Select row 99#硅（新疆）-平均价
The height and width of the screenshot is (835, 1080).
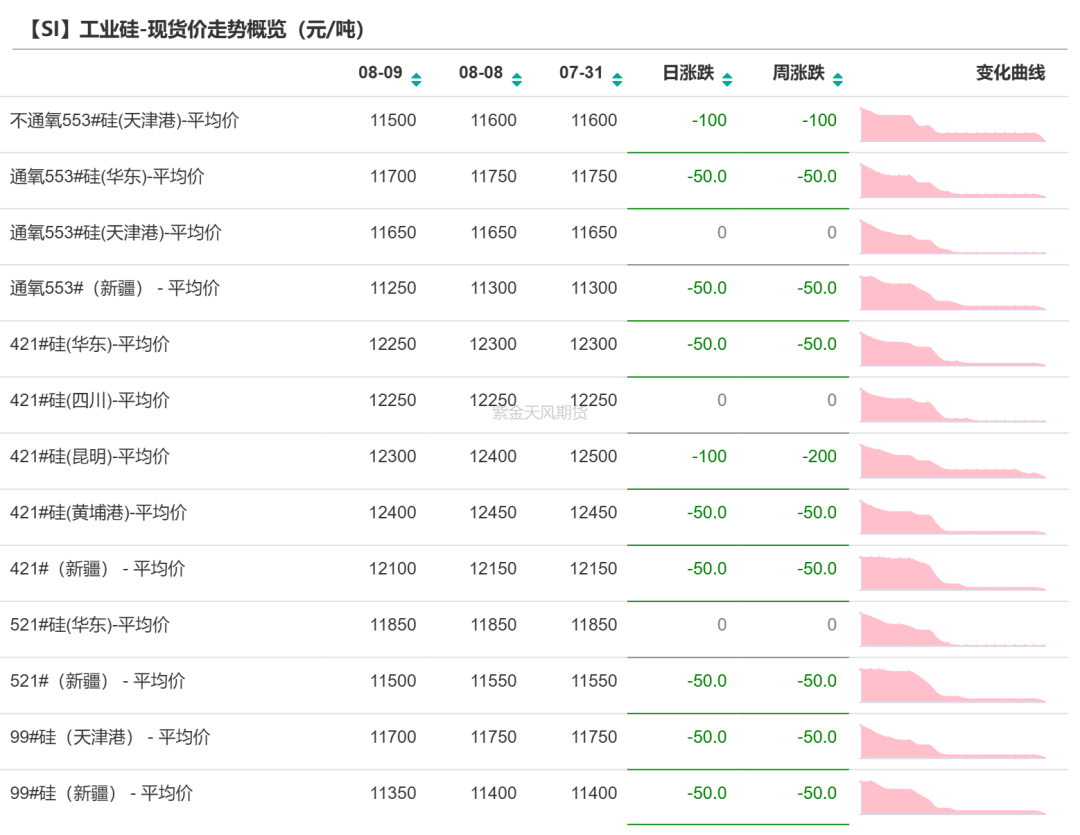pos(534,798)
